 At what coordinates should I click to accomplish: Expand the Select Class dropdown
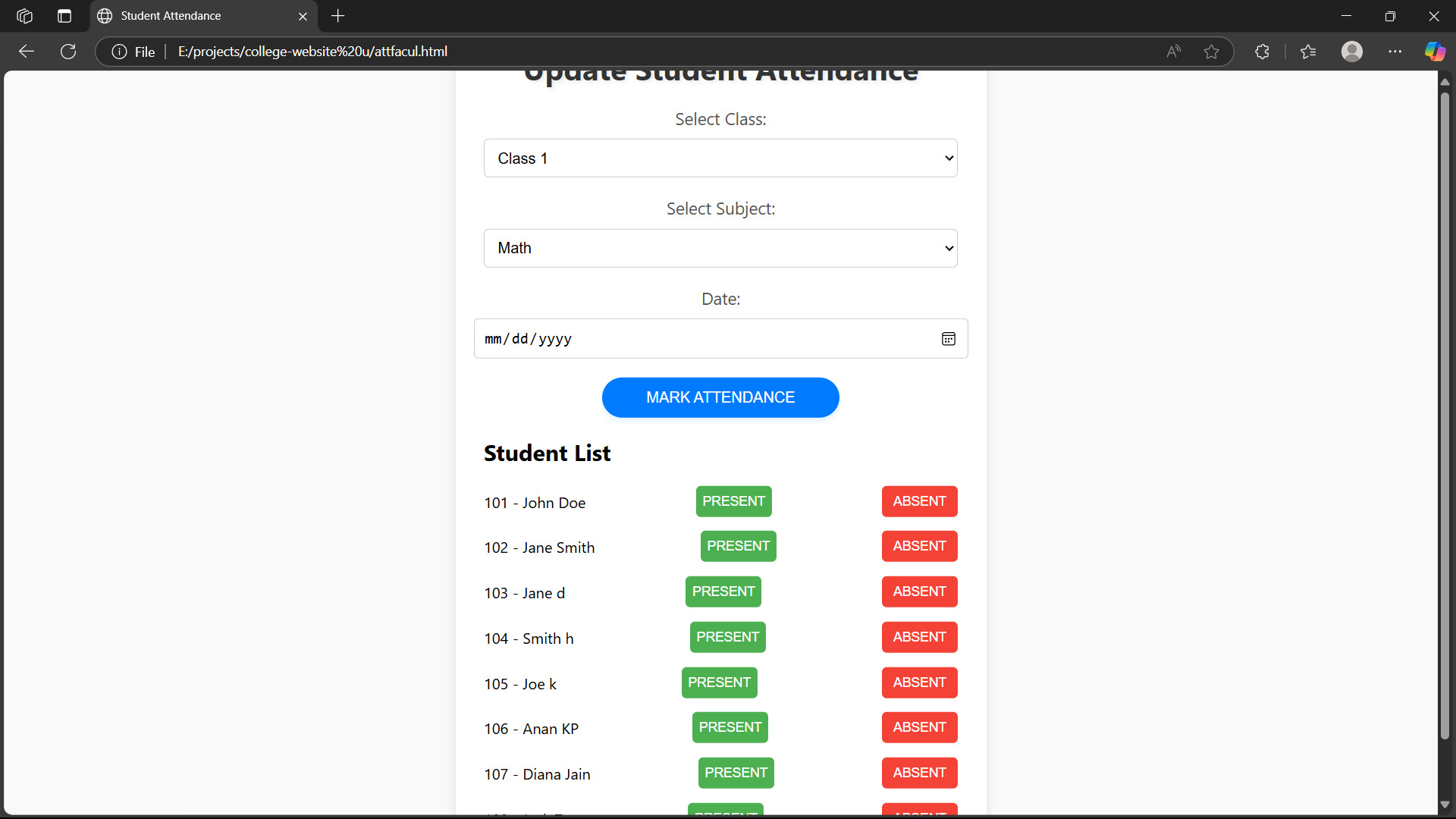[720, 158]
